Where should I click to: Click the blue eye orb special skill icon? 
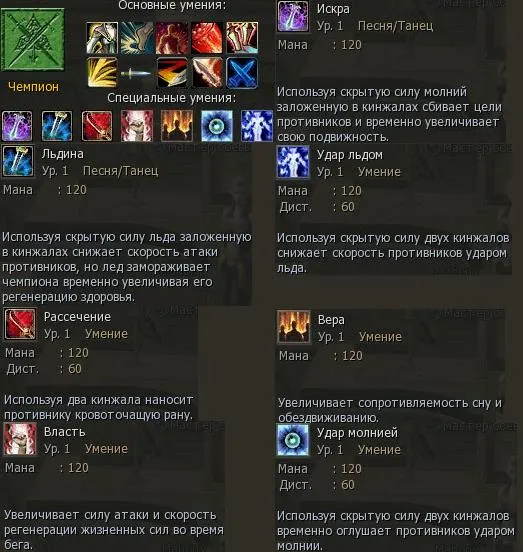pyautogui.click(x=217, y=126)
